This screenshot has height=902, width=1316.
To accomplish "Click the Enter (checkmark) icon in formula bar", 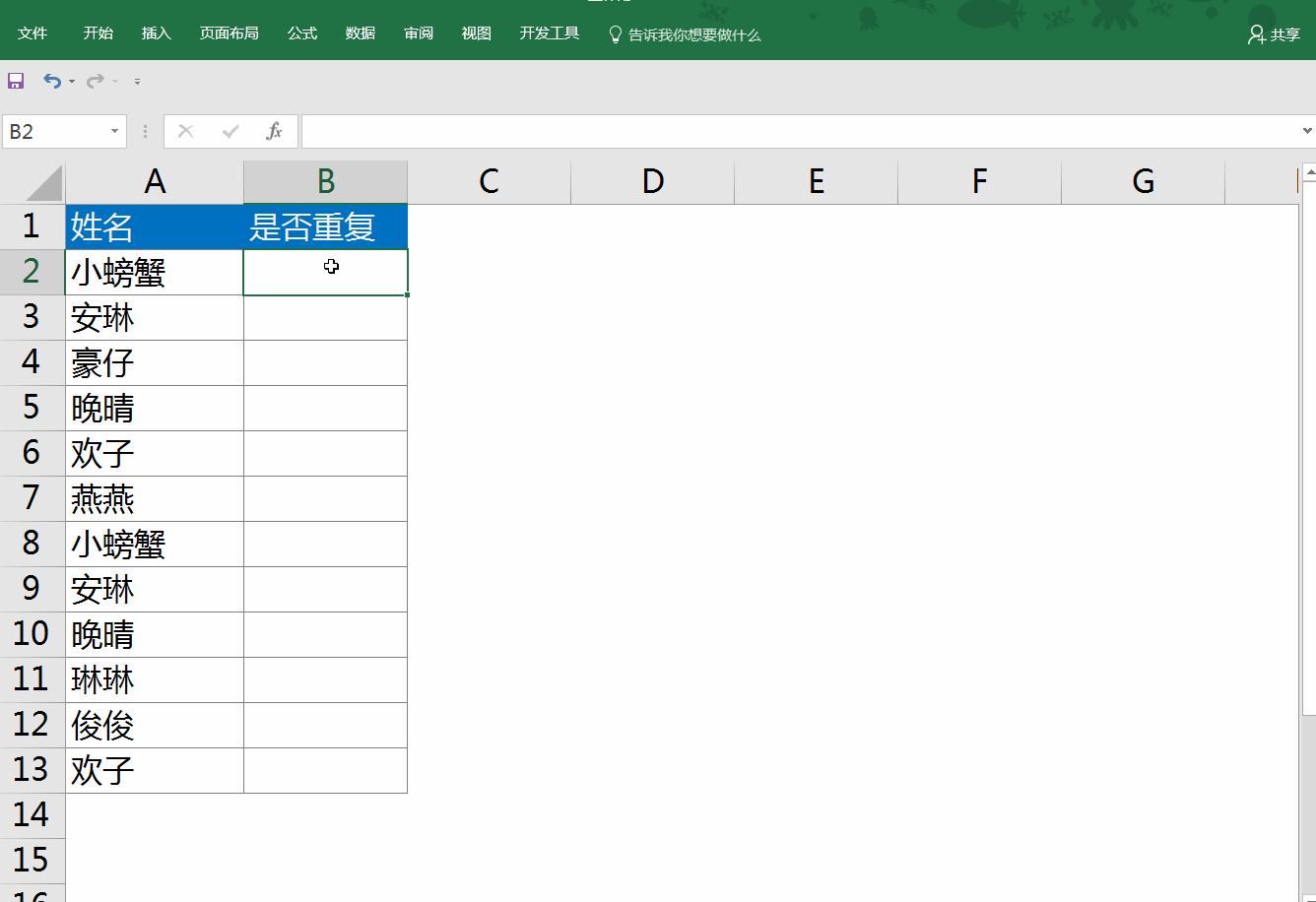I will click(x=229, y=130).
